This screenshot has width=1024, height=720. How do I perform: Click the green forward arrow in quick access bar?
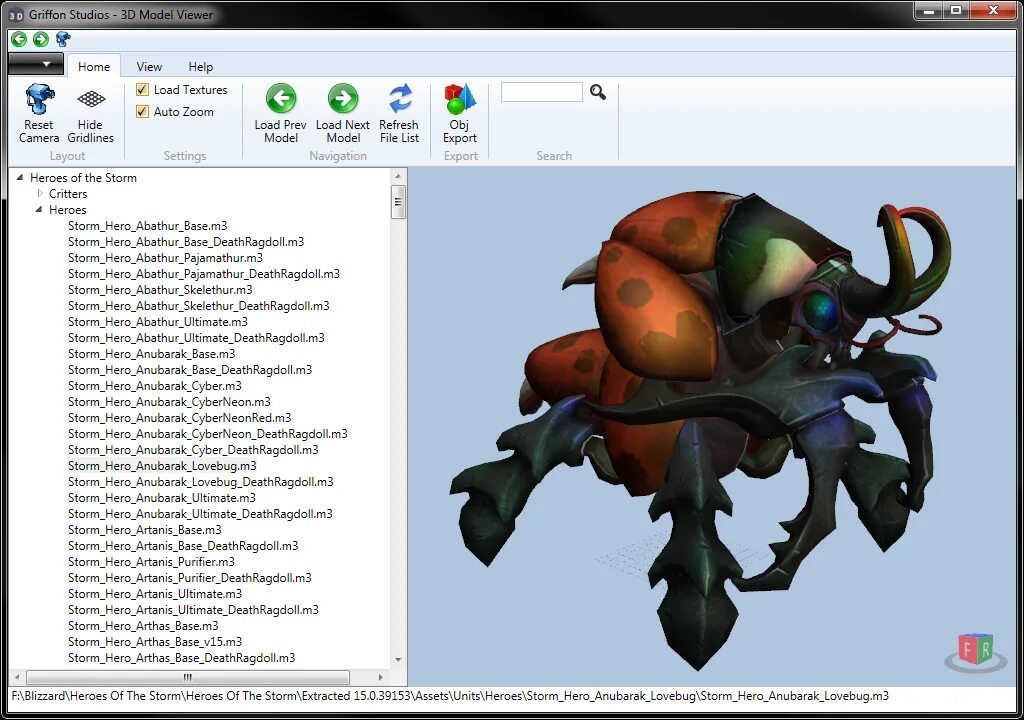pyautogui.click(x=40, y=39)
